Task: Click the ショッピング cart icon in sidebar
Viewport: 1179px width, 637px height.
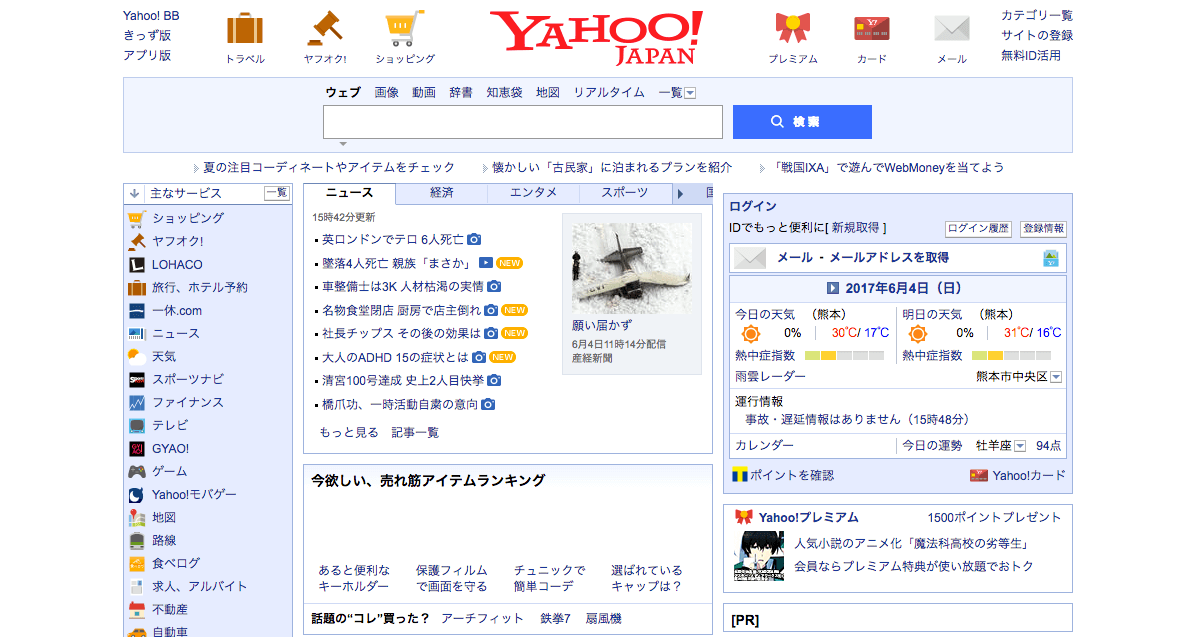Action: (137, 219)
